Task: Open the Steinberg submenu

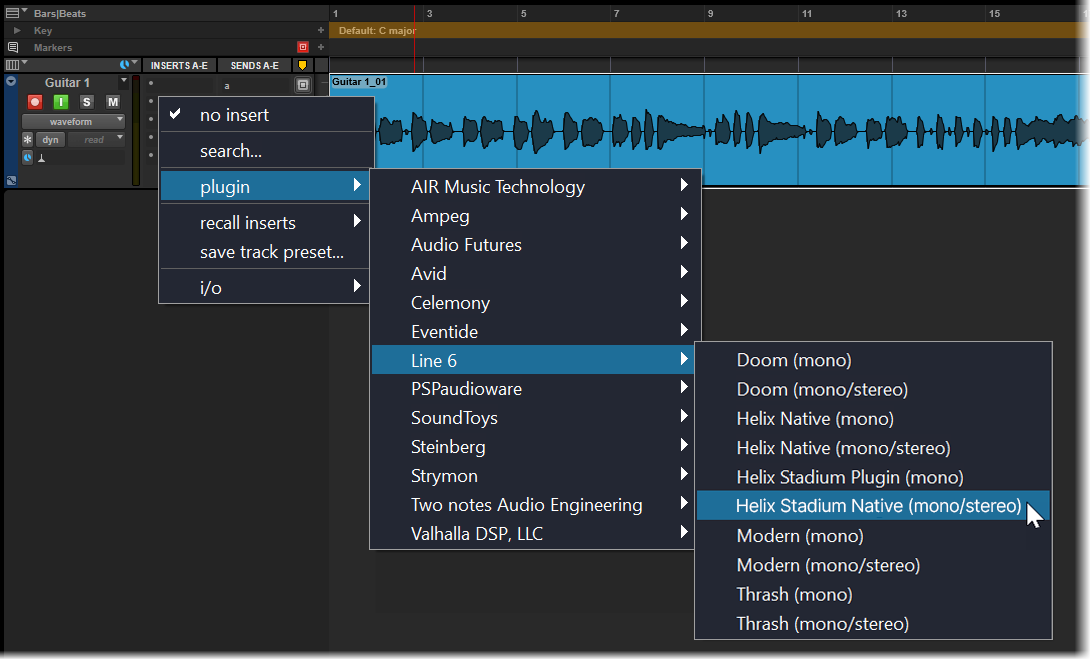Action: [x=533, y=446]
